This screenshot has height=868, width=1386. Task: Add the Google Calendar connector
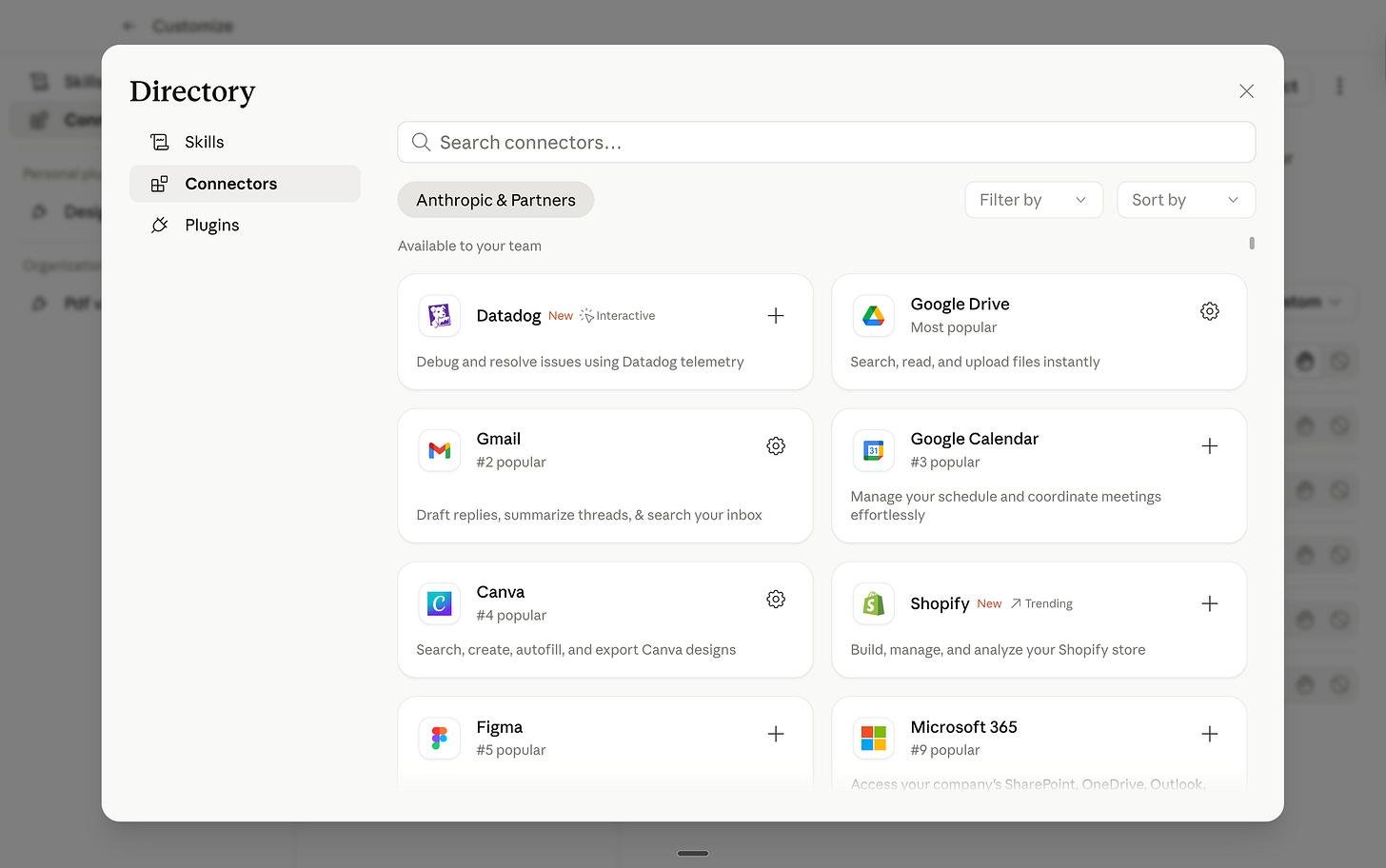[1209, 446]
